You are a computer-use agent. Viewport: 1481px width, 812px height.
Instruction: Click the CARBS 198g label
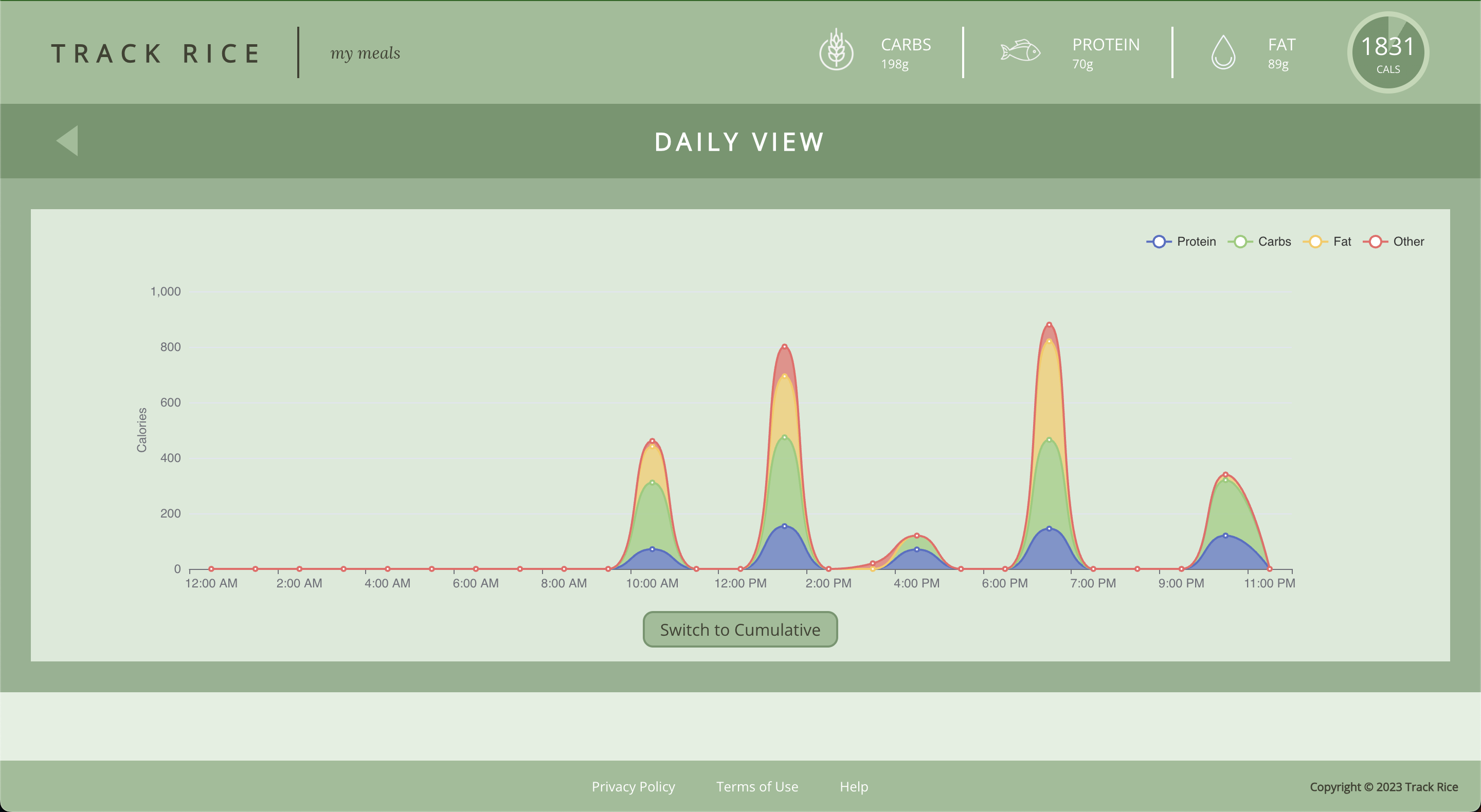pyautogui.click(x=906, y=53)
